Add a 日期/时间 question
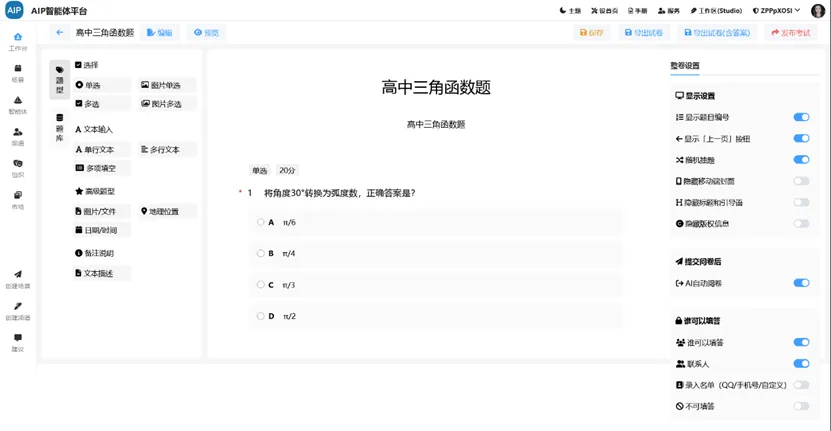 [102, 230]
